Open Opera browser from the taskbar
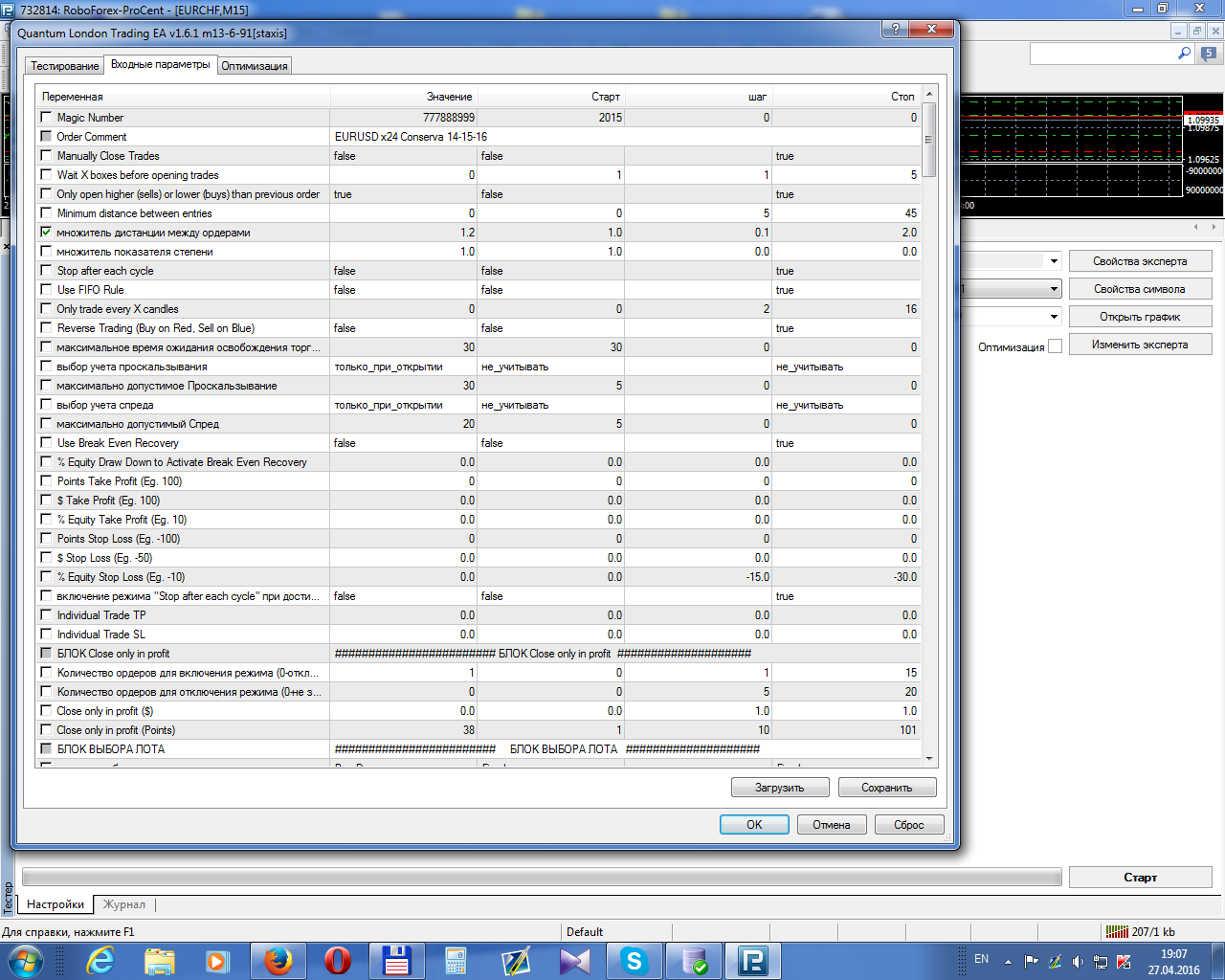The image size is (1225, 980). (x=338, y=960)
